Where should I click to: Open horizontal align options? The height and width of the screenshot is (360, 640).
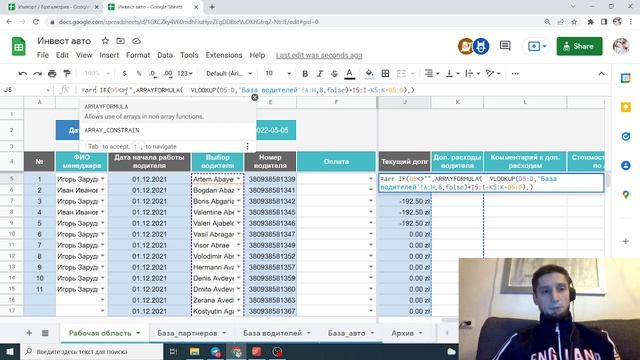coord(431,73)
